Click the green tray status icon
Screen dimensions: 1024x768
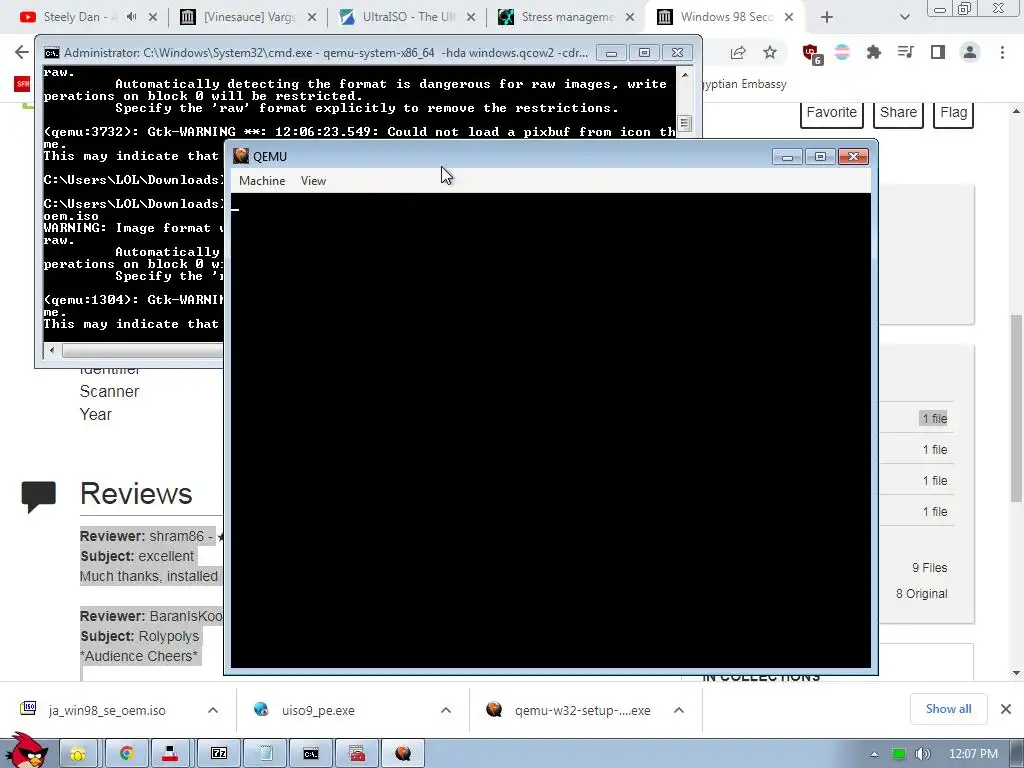(x=899, y=754)
